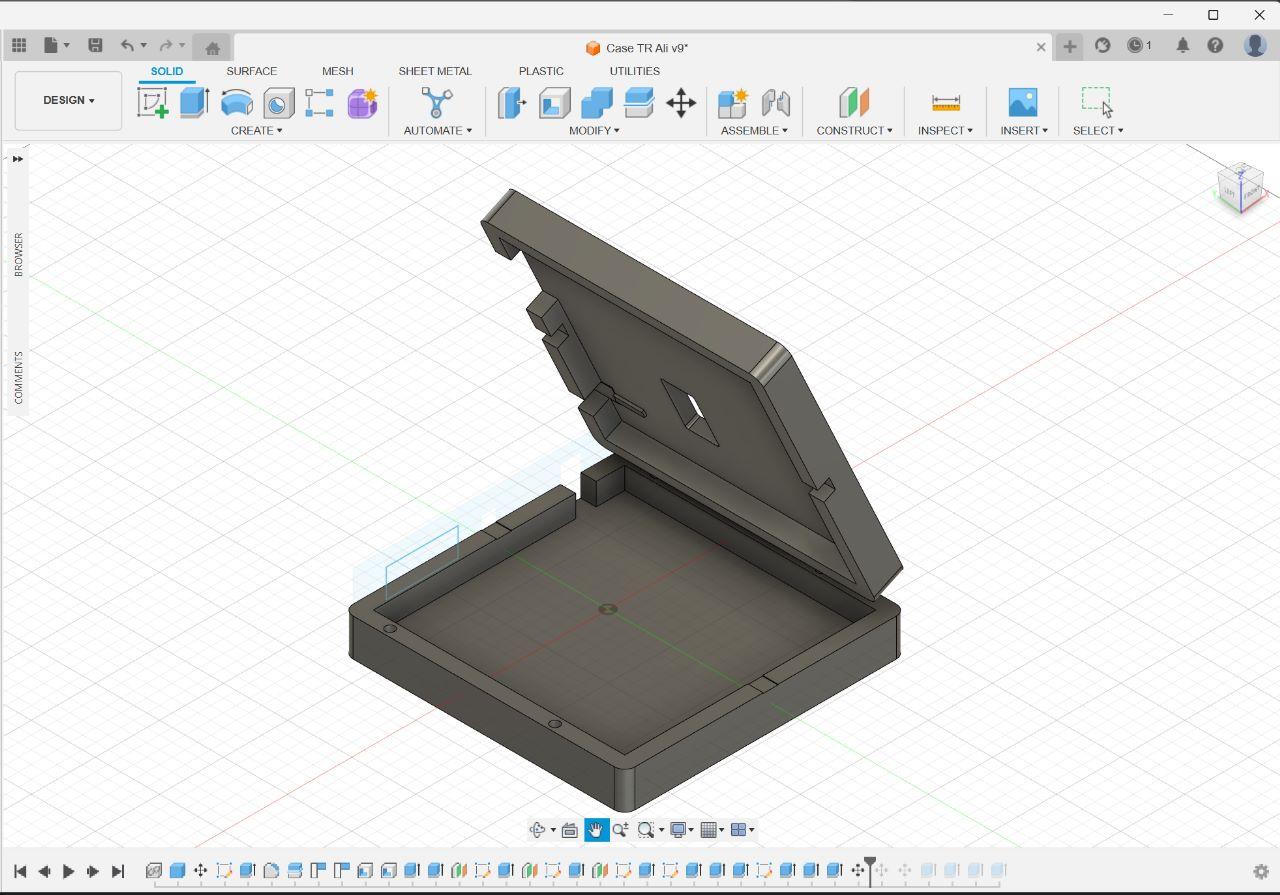This screenshot has height=895, width=1280.
Task: Click the Home tab icon
Action: tap(212, 47)
